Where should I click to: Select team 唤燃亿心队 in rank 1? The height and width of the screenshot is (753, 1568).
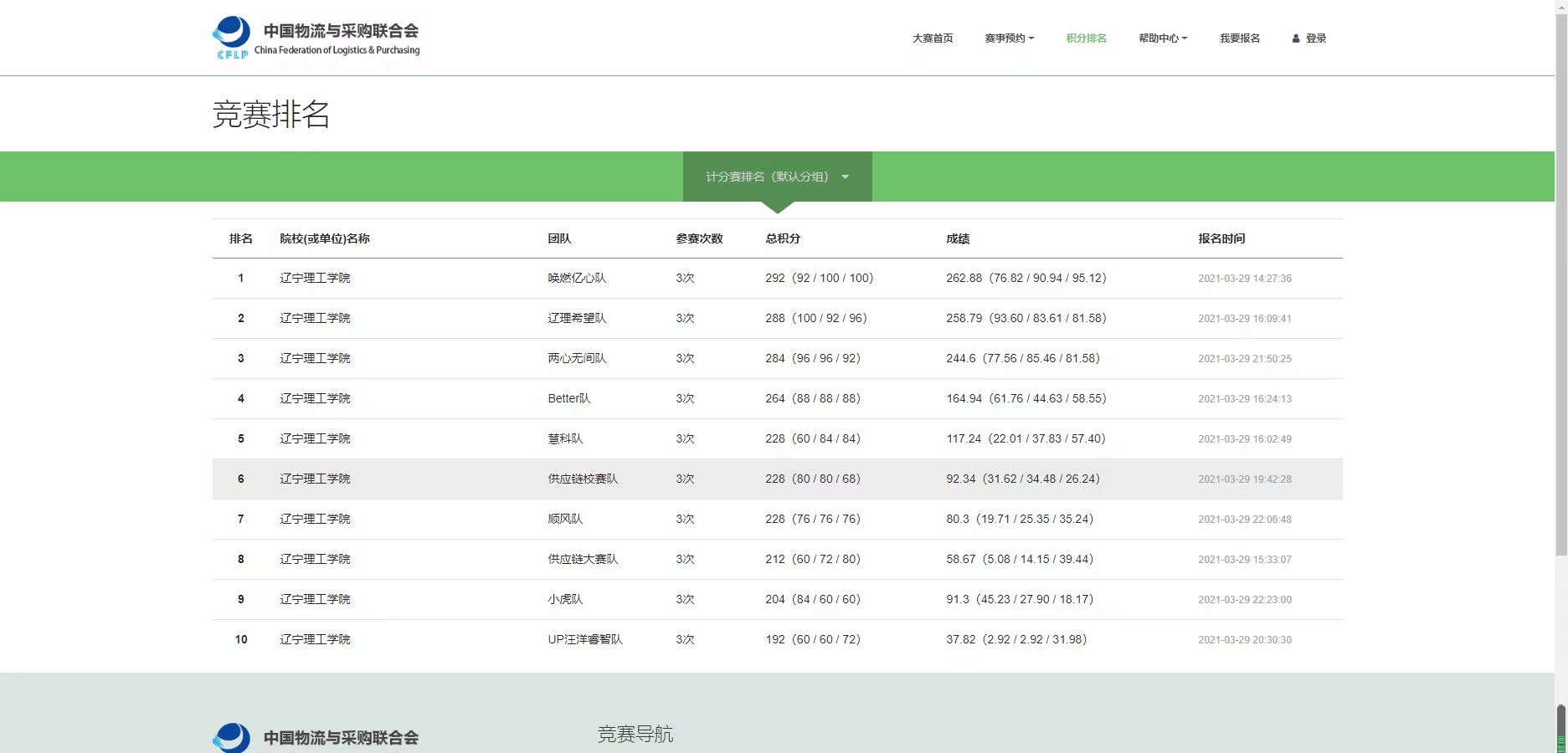[x=577, y=278]
